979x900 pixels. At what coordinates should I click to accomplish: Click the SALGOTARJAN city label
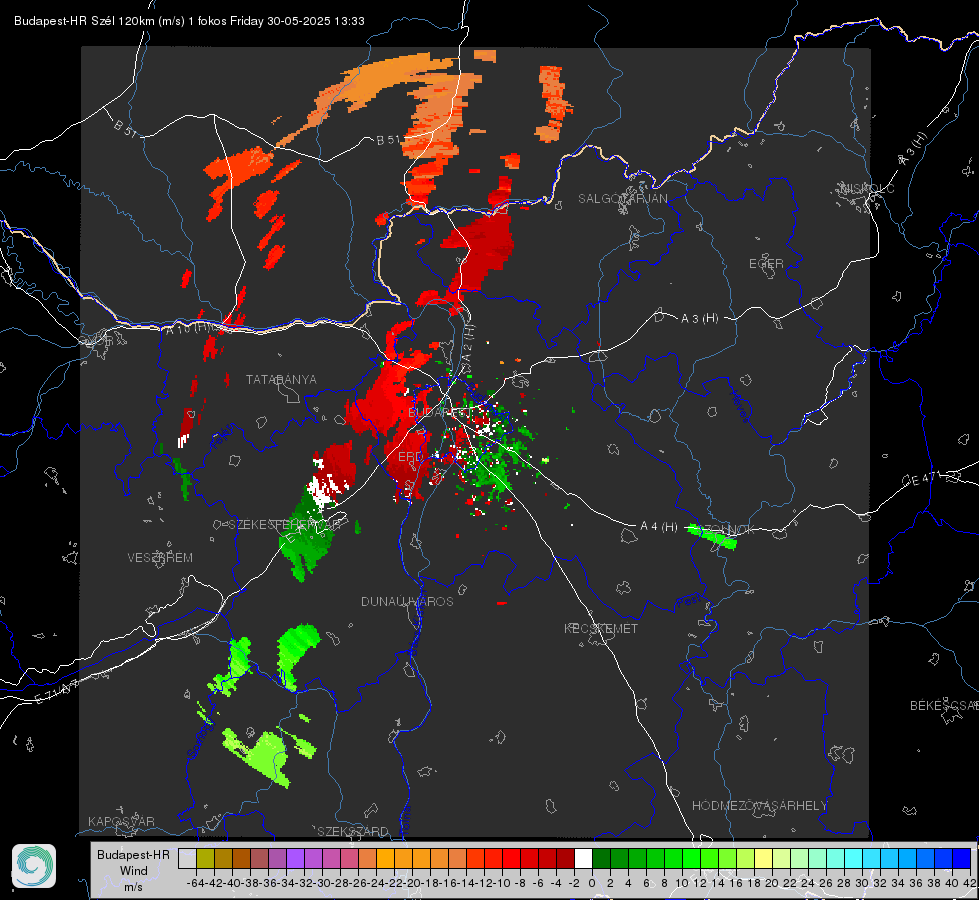[x=622, y=199]
